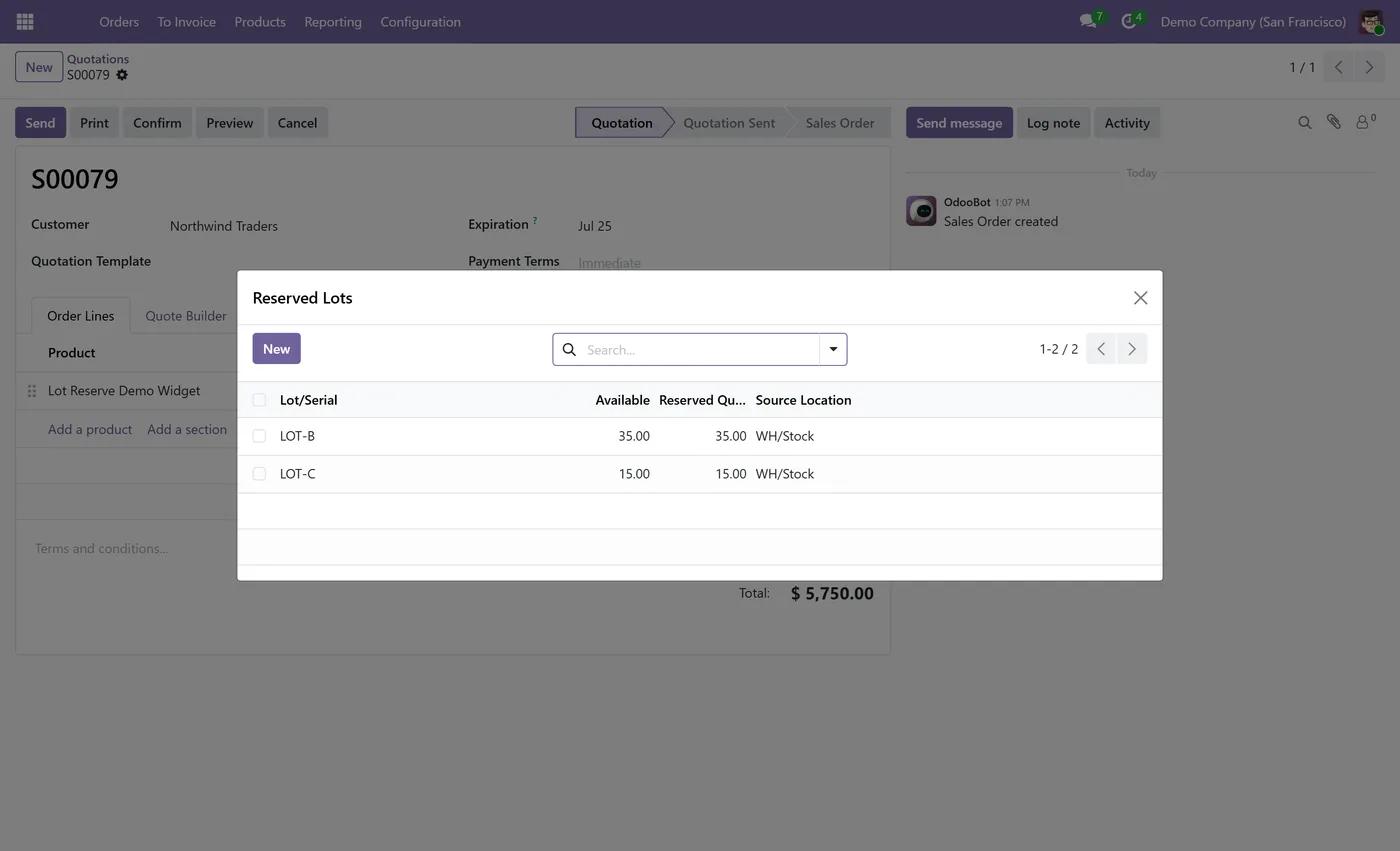
Task: Open the Configuration menu
Action: [x=420, y=21]
